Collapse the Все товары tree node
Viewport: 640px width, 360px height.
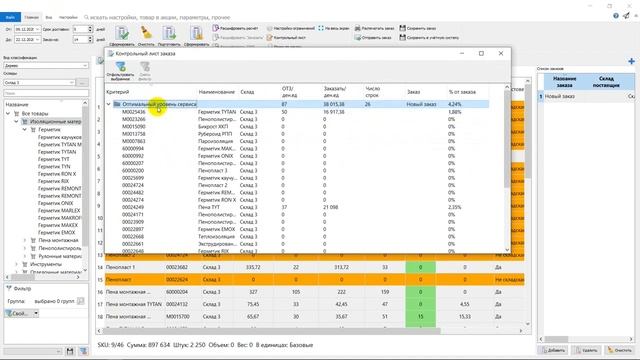coord(8,113)
